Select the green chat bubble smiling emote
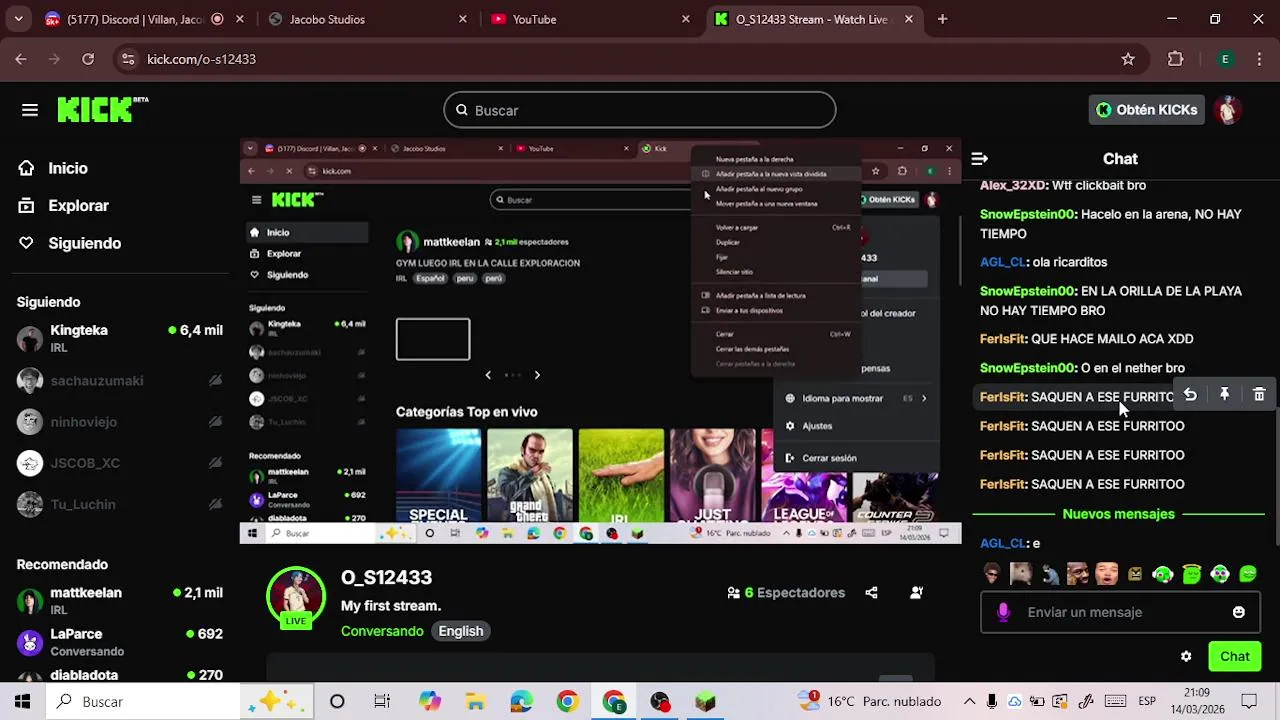This screenshot has height=720, width=1280. 1248,574
